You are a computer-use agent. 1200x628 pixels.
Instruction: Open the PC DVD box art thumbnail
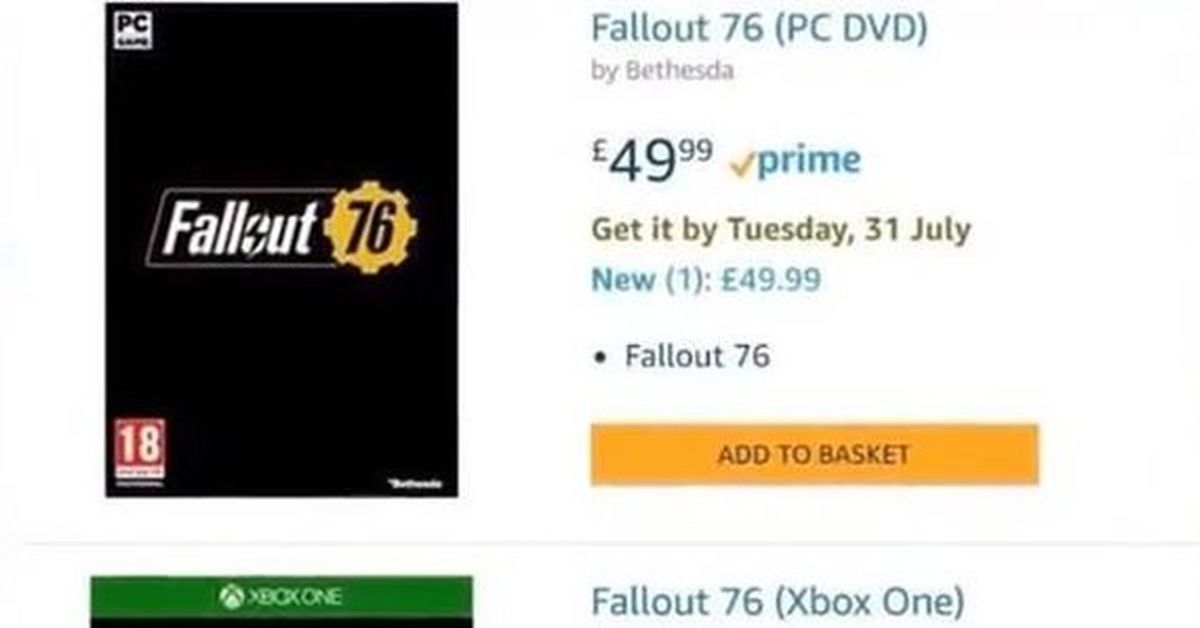click(282, 249)
